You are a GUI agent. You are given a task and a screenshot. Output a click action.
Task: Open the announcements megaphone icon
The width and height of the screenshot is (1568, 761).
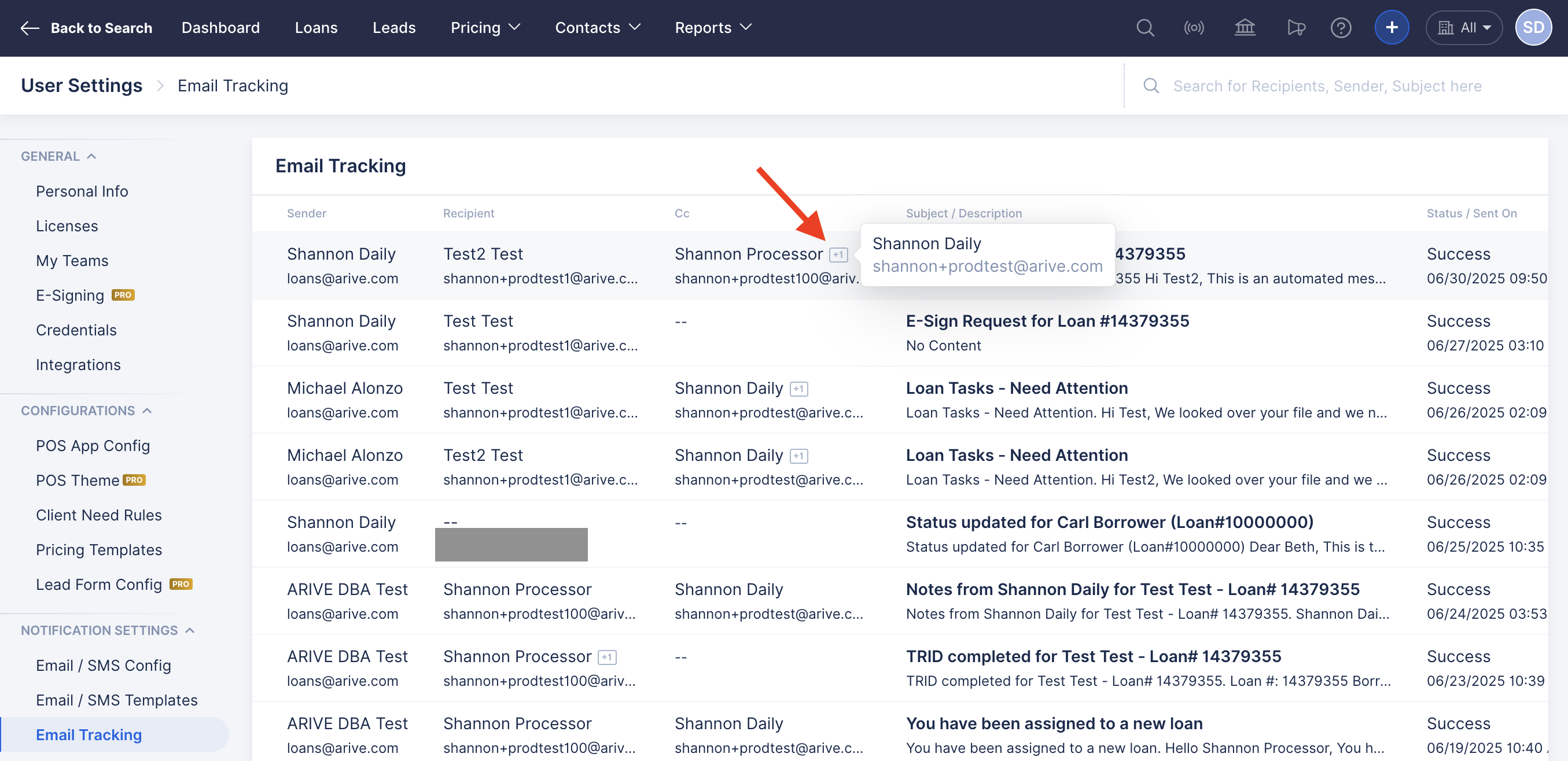pos(1295,28)
